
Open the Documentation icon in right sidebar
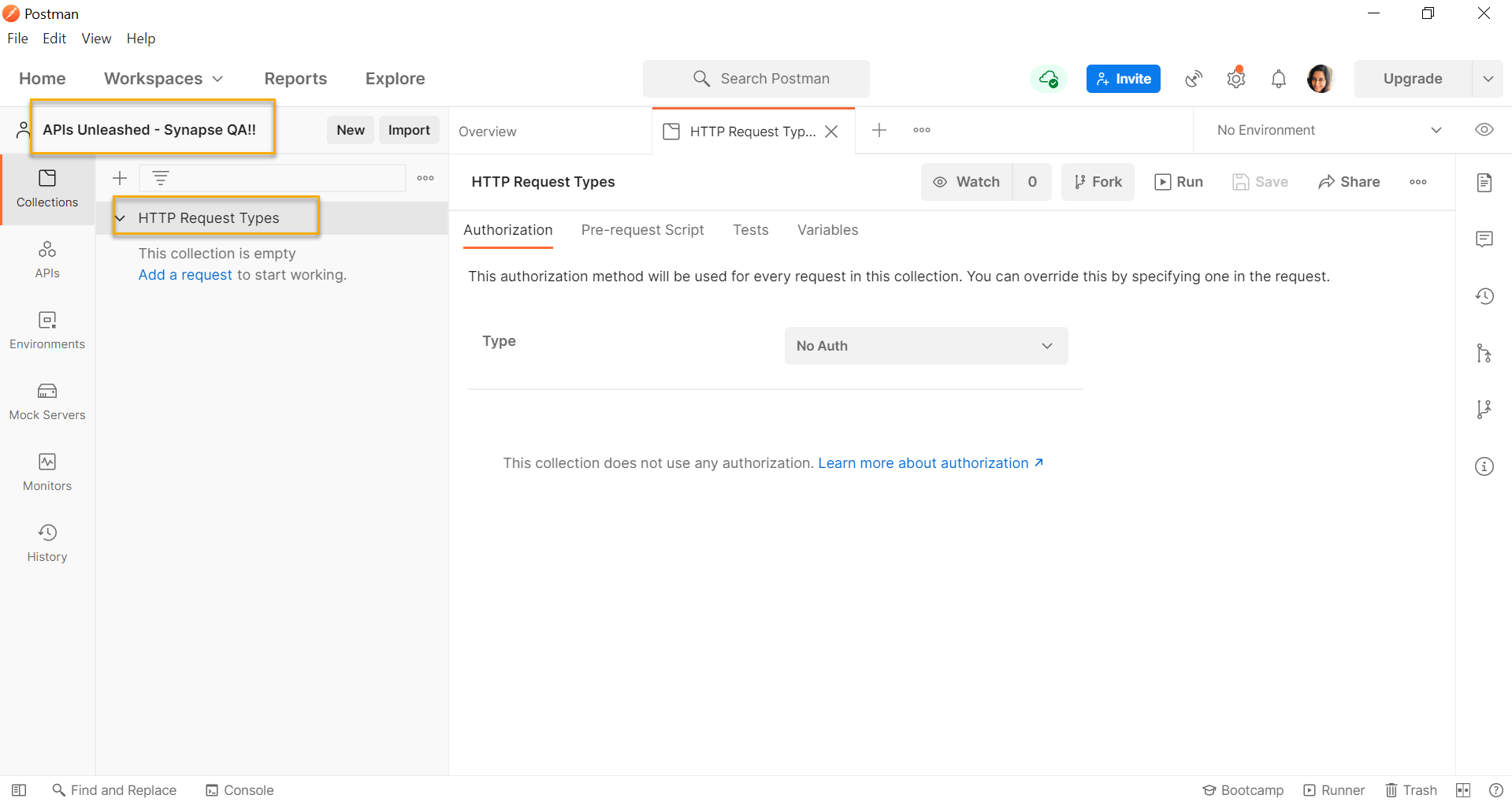point(1484,183)
